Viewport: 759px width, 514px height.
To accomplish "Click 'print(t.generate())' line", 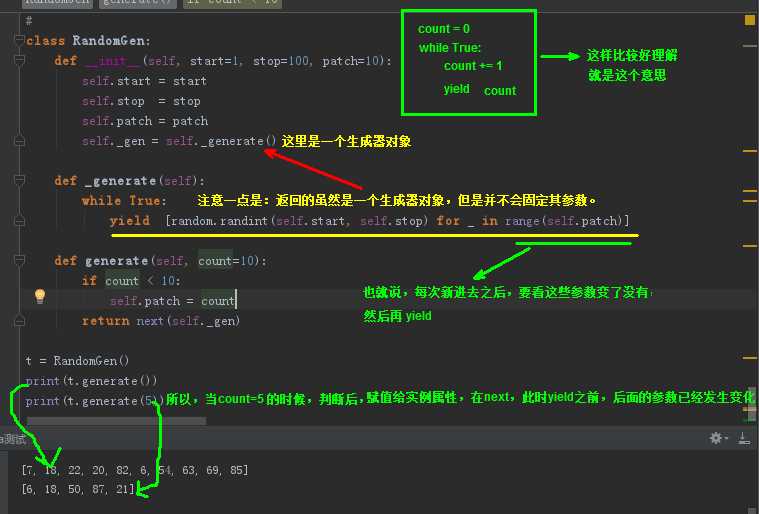I will pos(91,381).
